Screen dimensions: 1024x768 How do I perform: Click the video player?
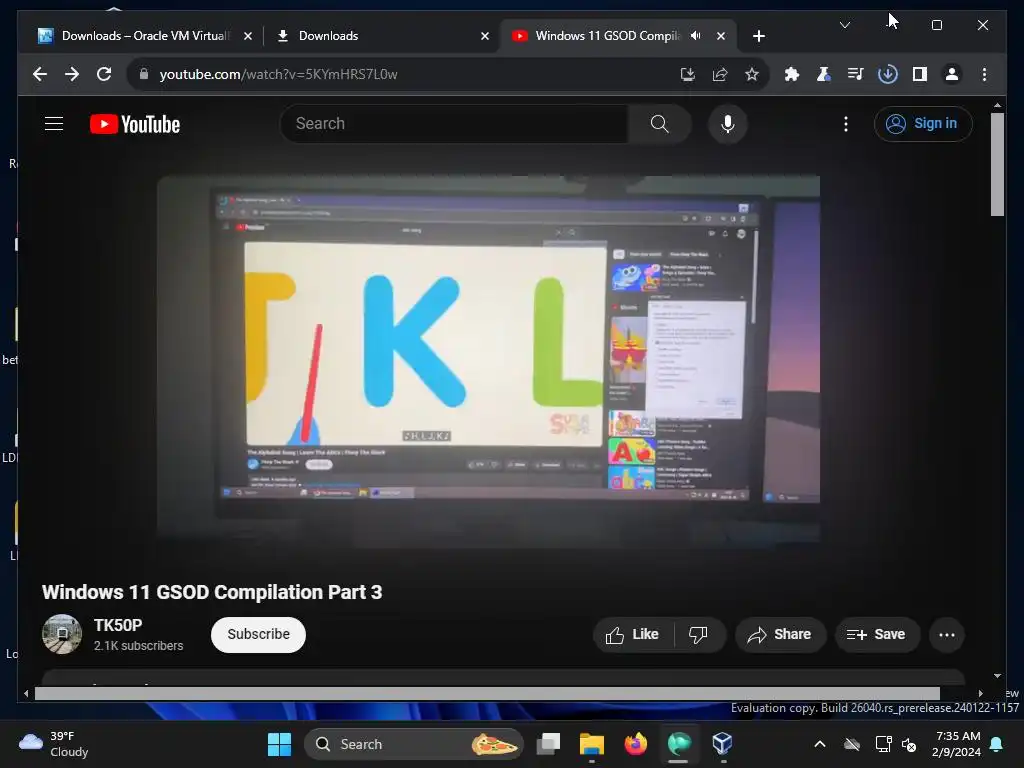(488, 358)
